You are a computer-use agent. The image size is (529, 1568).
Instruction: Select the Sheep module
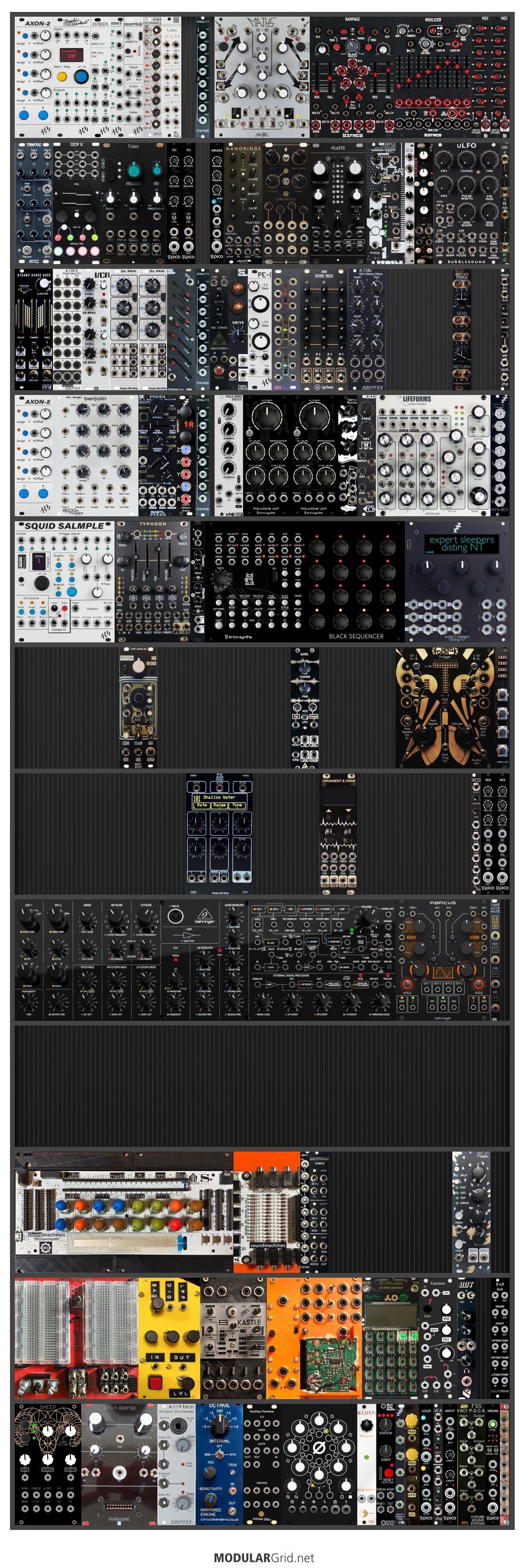pos(48,1464)
